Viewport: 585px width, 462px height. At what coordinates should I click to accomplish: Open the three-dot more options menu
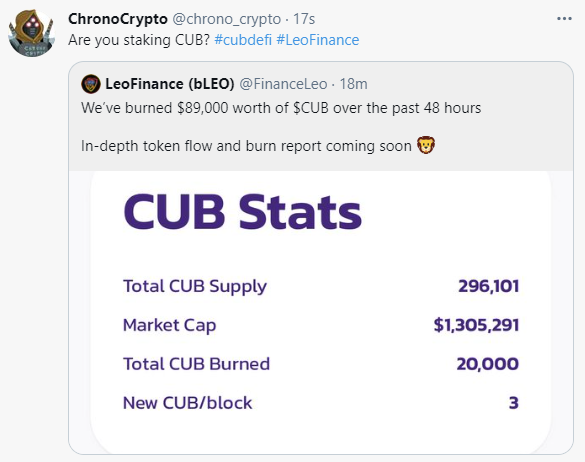pyautogui.click(x=564, y=19)
